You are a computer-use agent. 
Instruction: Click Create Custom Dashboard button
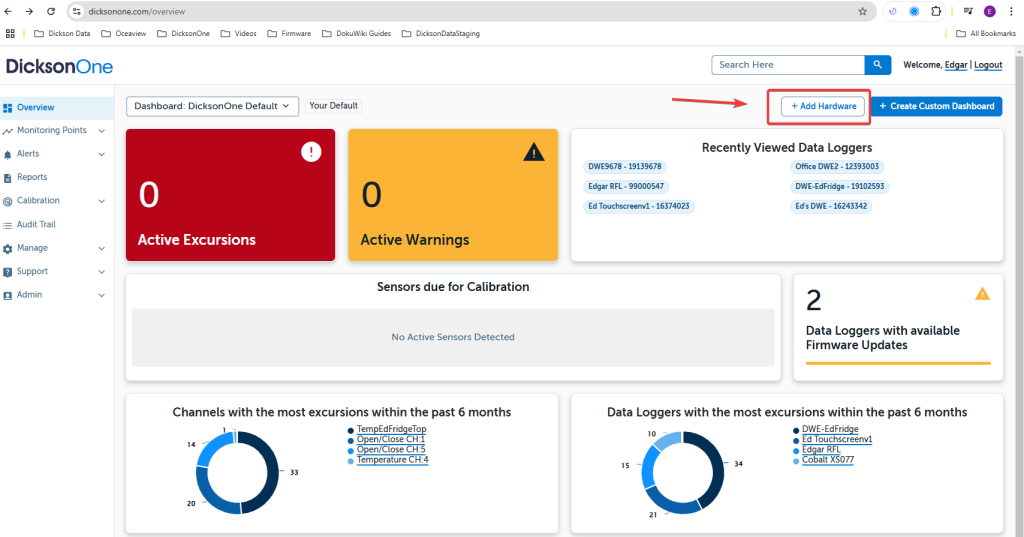point(936,106)
